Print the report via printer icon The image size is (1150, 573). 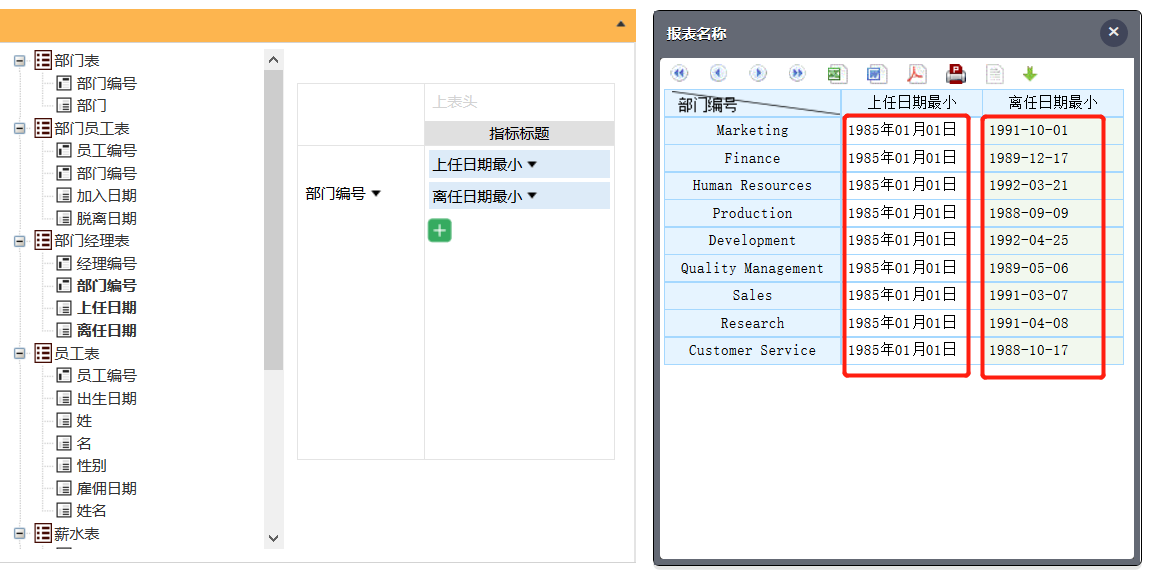[x=956, y=73]
